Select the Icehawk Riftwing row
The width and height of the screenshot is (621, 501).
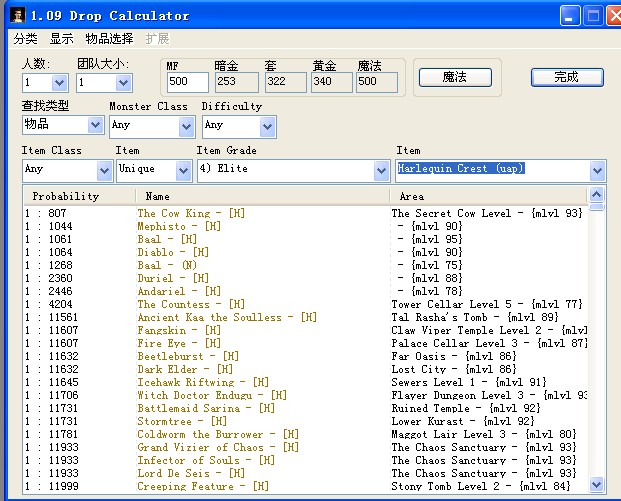click(x=305, y=382)
